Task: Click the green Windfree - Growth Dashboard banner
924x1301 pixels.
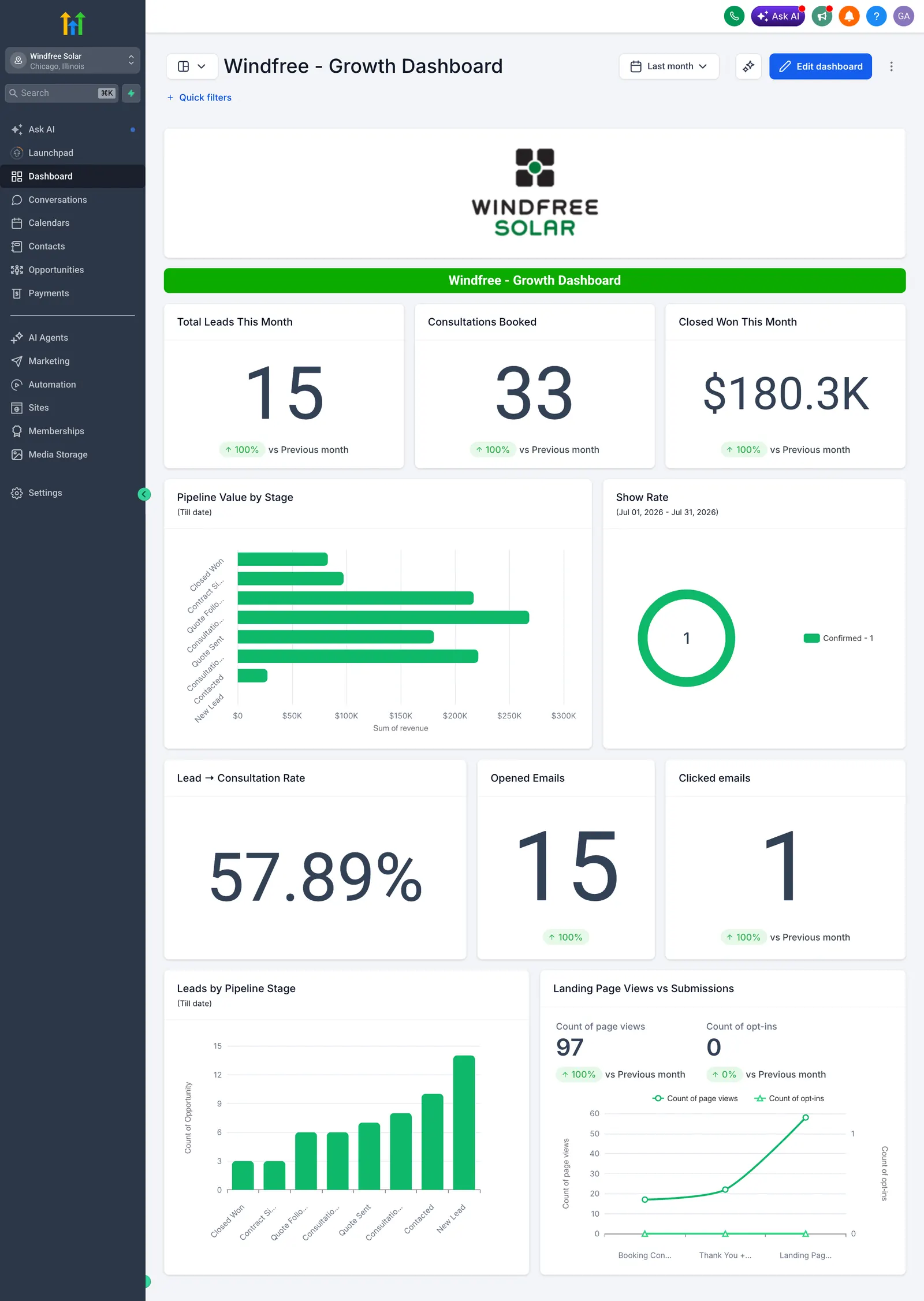Action: [535, 281]
